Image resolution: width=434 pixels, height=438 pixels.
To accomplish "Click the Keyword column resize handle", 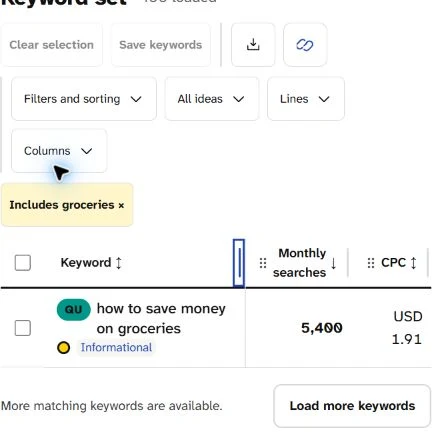I will tap(239, 263).
